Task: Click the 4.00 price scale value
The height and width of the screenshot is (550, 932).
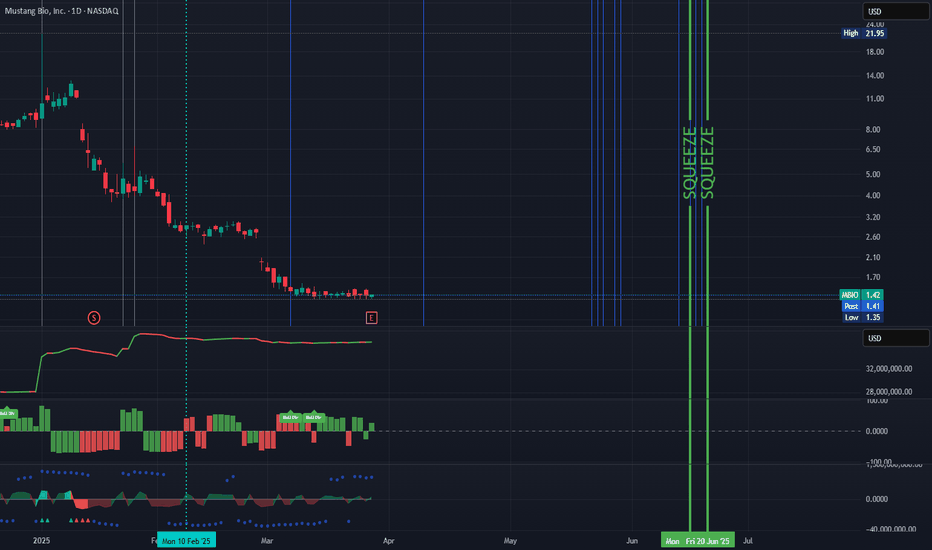Action: pyautogui.click(x=873, y=196)
